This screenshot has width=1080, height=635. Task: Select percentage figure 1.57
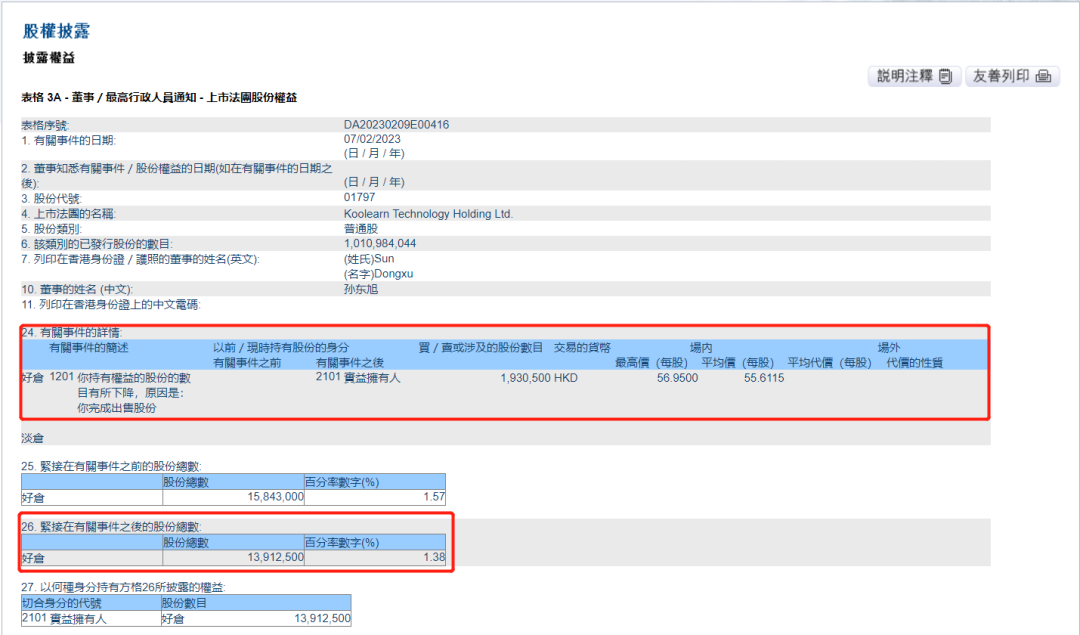pyautogui.click(x=434, y=497)
